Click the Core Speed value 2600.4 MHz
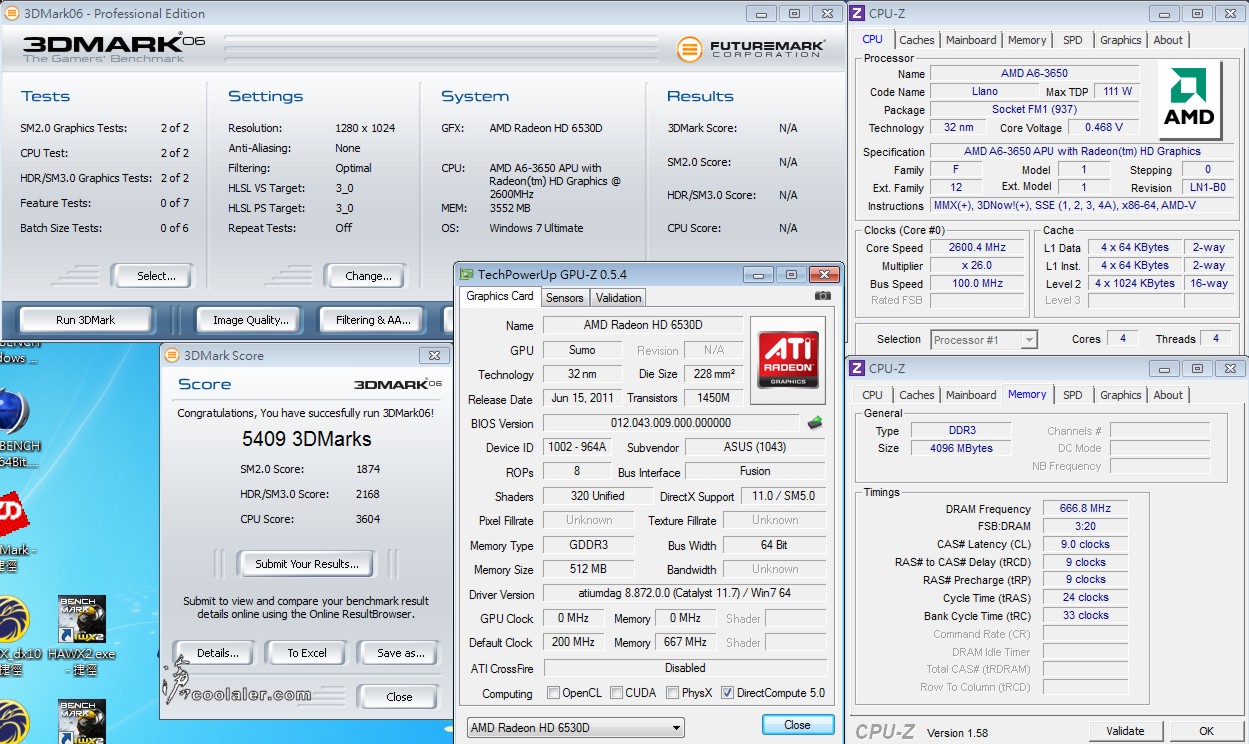This screenshot has width=1249, height=744. click(x=977, y=248)
